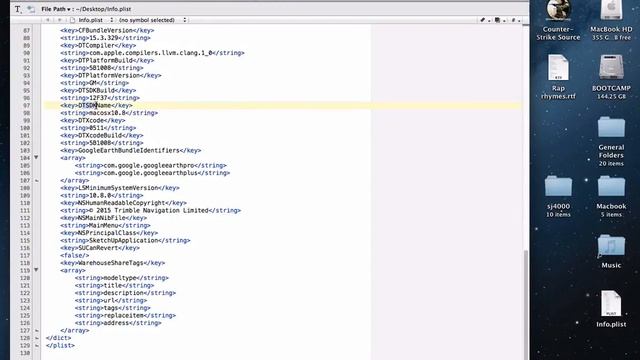Click the pencil editing icon in navigation bar
640x360 pixels.
(x=484, y=20)
